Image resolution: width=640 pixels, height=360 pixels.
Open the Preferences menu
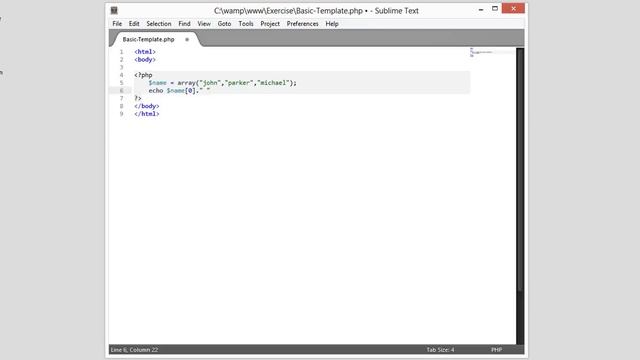click(x=302, y=24)
